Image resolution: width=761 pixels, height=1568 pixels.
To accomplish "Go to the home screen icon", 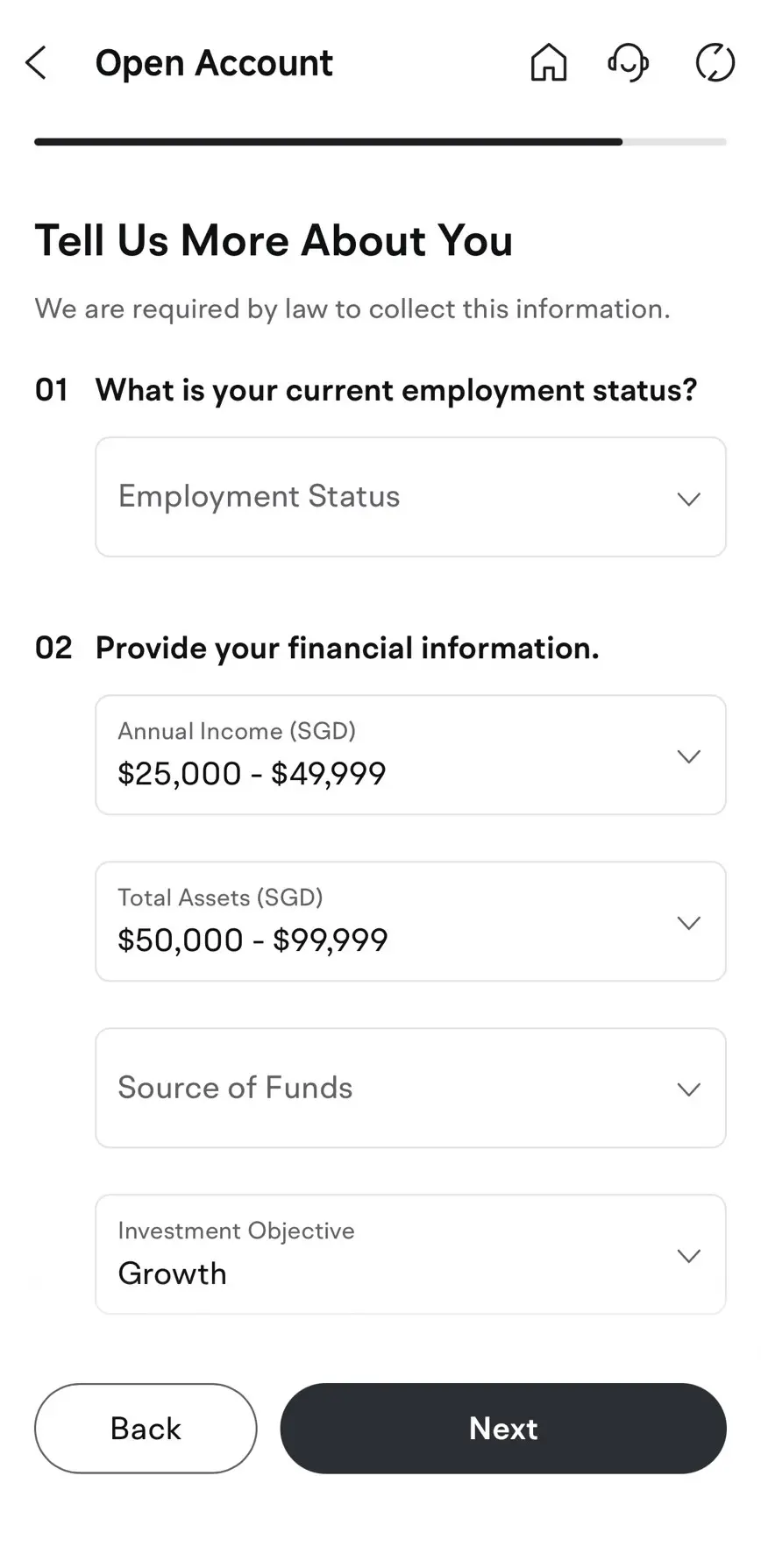I will [x=549, y=63].
